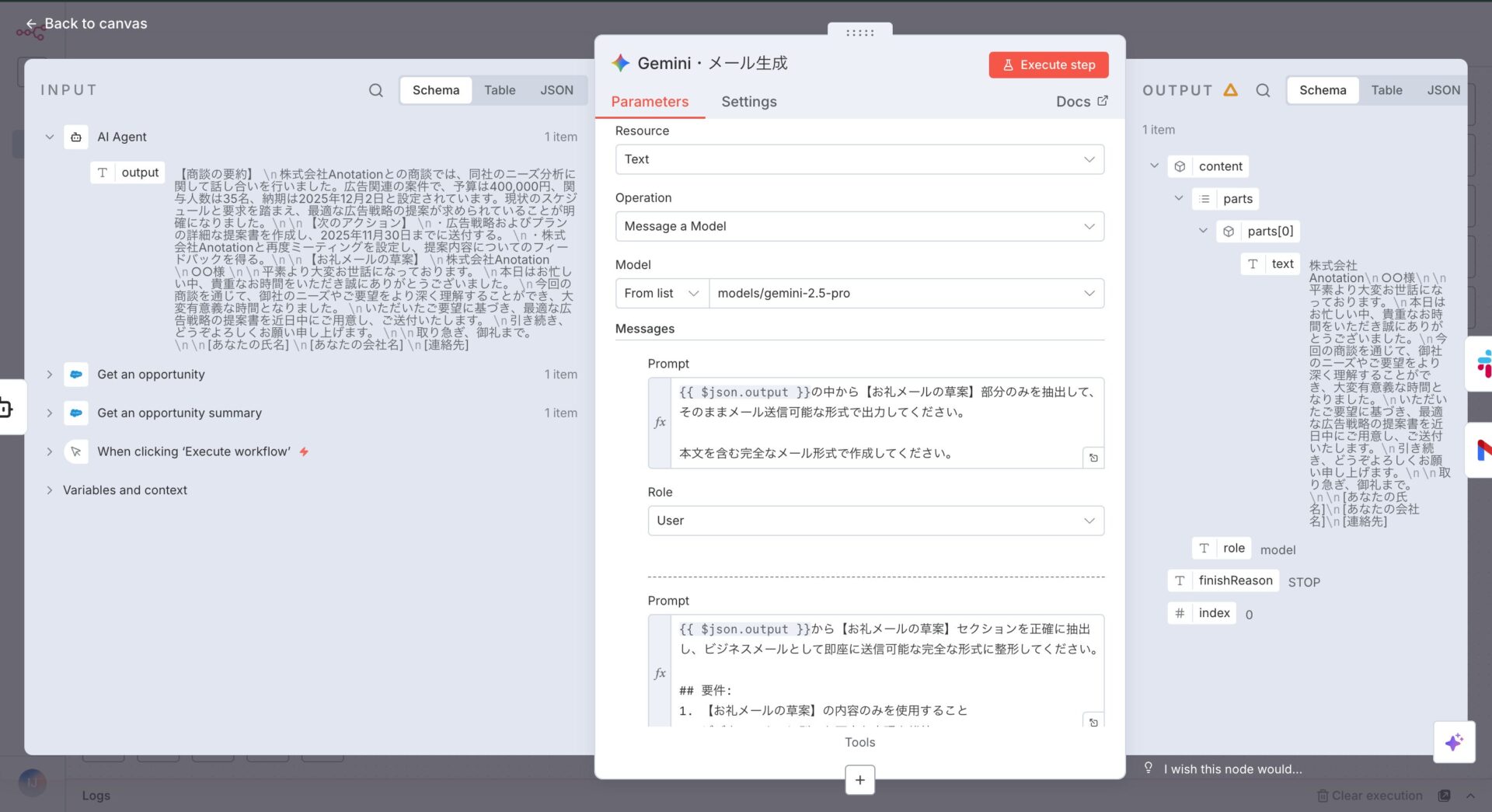The image size is (1492, 812).
Task: Click the plus icon under Tools
Action: tap(859, 779)
